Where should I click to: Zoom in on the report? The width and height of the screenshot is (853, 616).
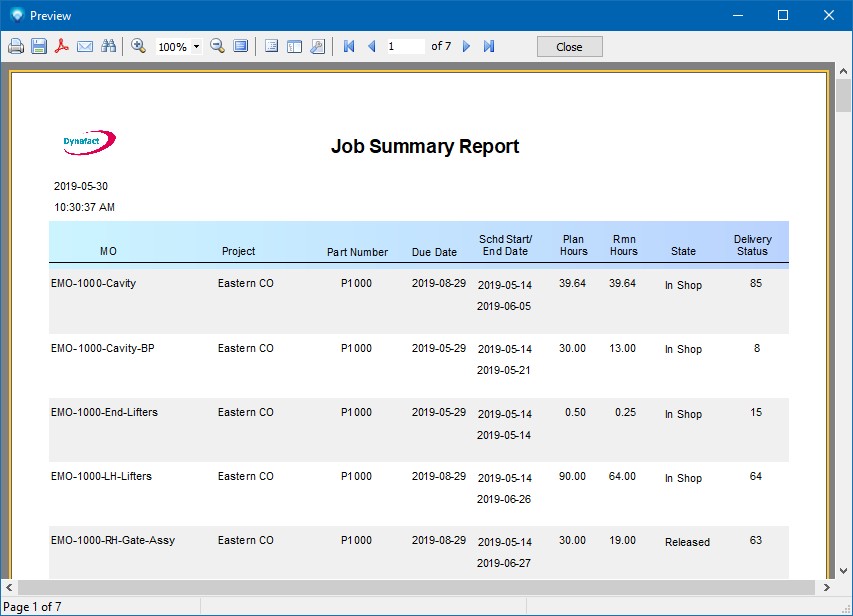(139, 47)
